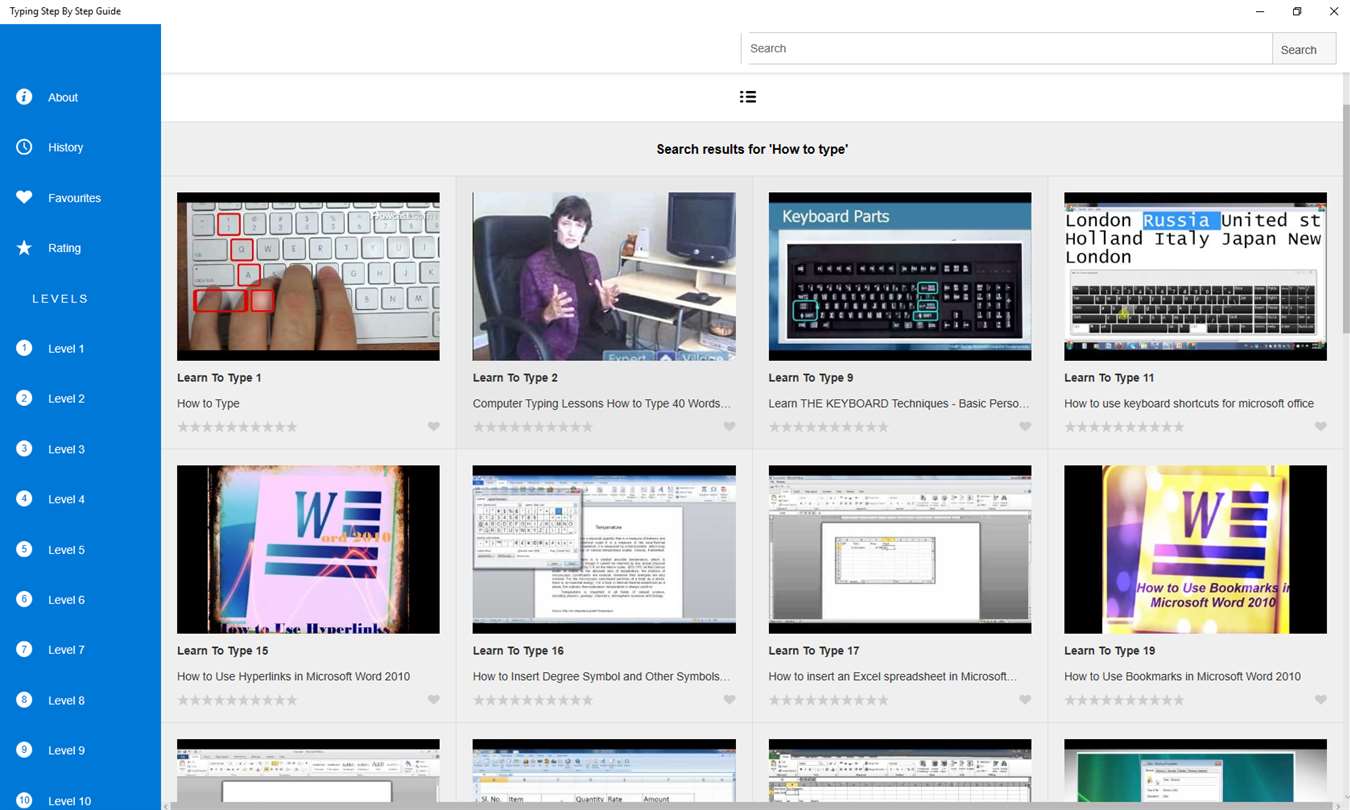Select the Level 8 number badge
1350x810 pixels.
pyautogui.click(x=24, y=700)
